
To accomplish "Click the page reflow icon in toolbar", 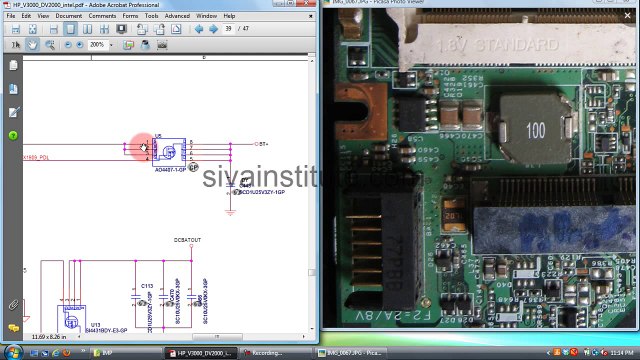I will pyautogui.click(x=176, y=29).
